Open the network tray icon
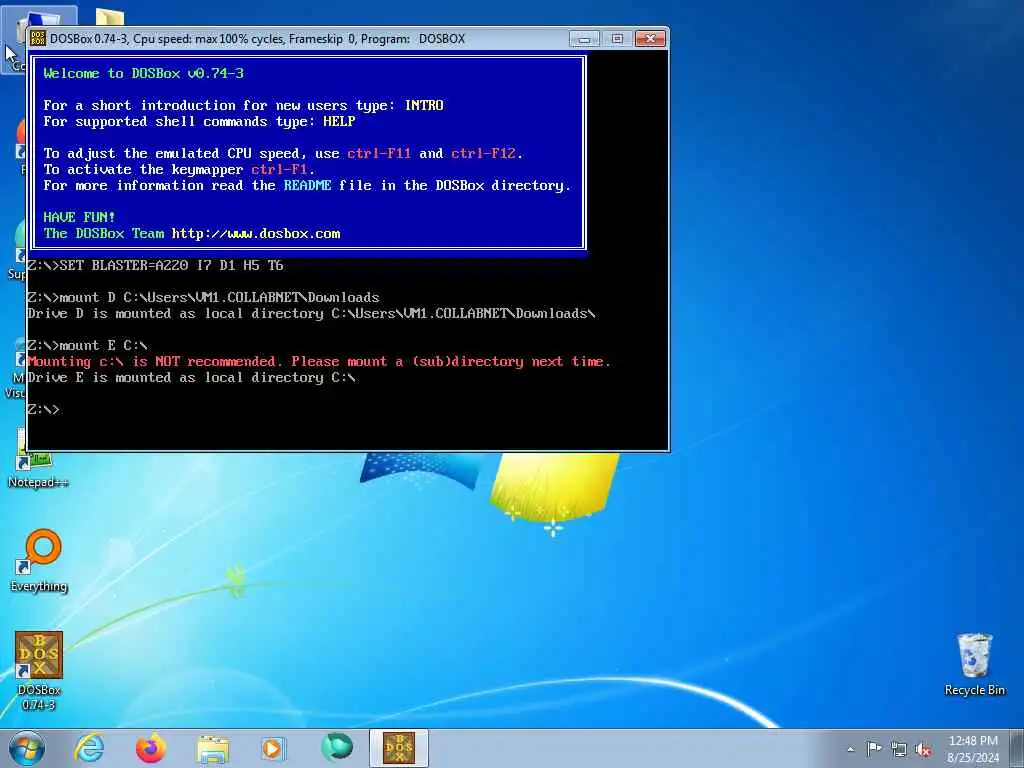The height and width of the screenshot is (768, 1024). [899, 749]
